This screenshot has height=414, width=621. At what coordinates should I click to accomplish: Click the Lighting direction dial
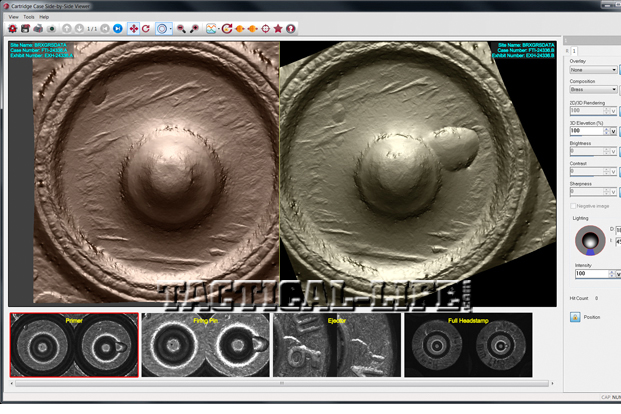589,240
